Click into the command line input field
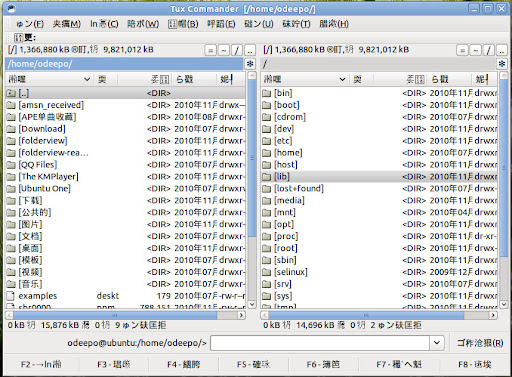Screen dimensions: 512x377 (x=320, y=343)
